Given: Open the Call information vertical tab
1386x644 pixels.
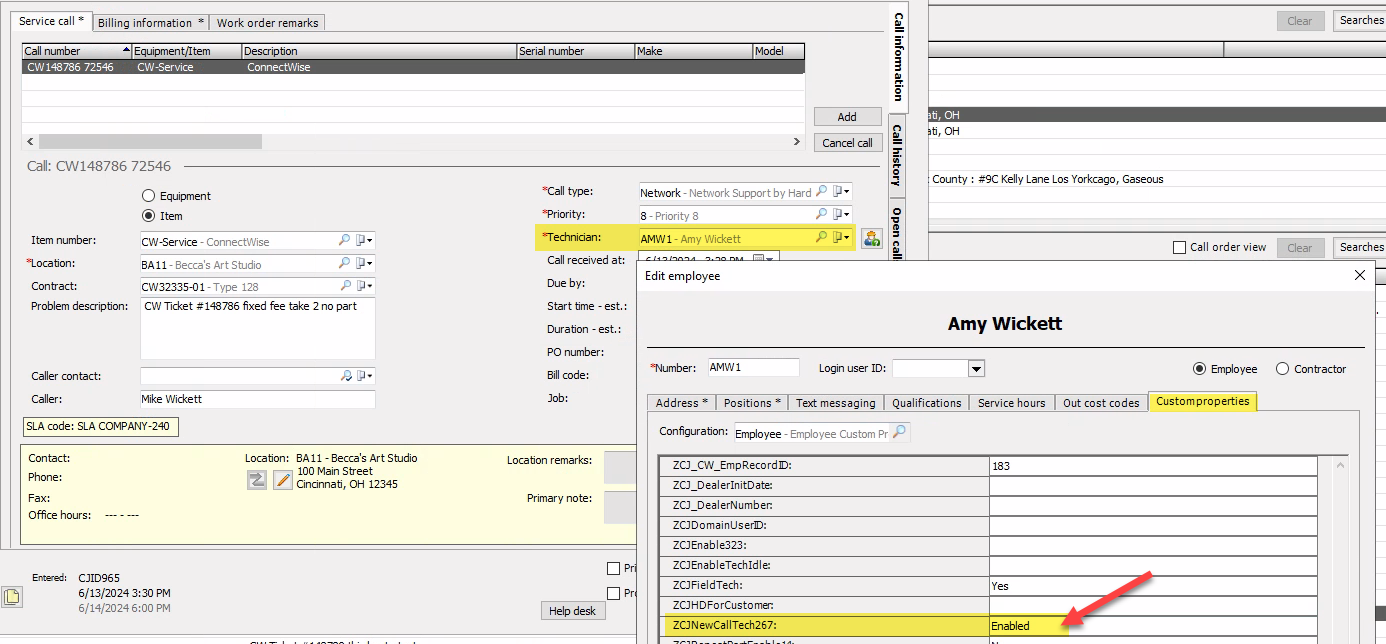Looking at the screenshot, I should (897, 57).
